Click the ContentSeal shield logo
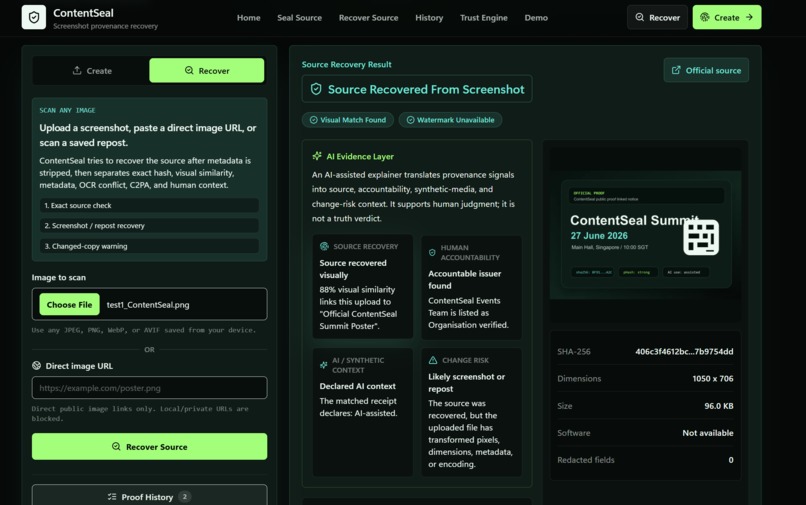 [34, 17]
